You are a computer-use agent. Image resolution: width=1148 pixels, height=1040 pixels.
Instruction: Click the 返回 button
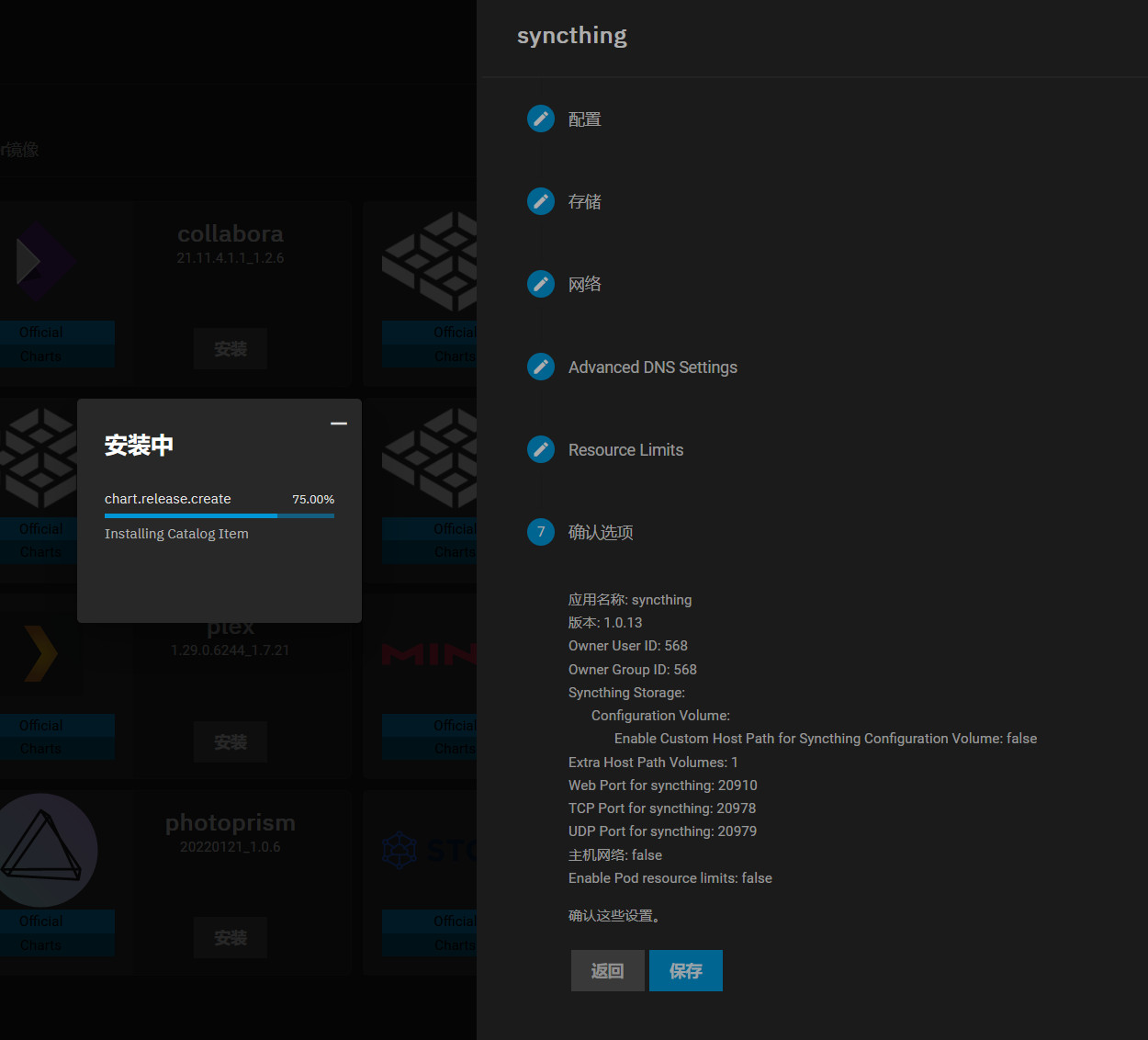[607, 970]
